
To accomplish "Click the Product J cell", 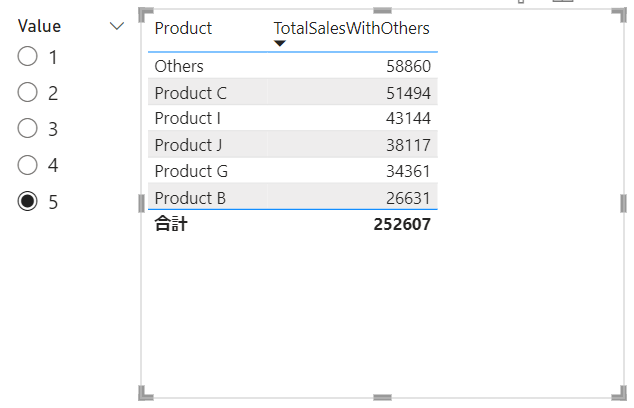I will pyautogui.click(x=188, y=145).
